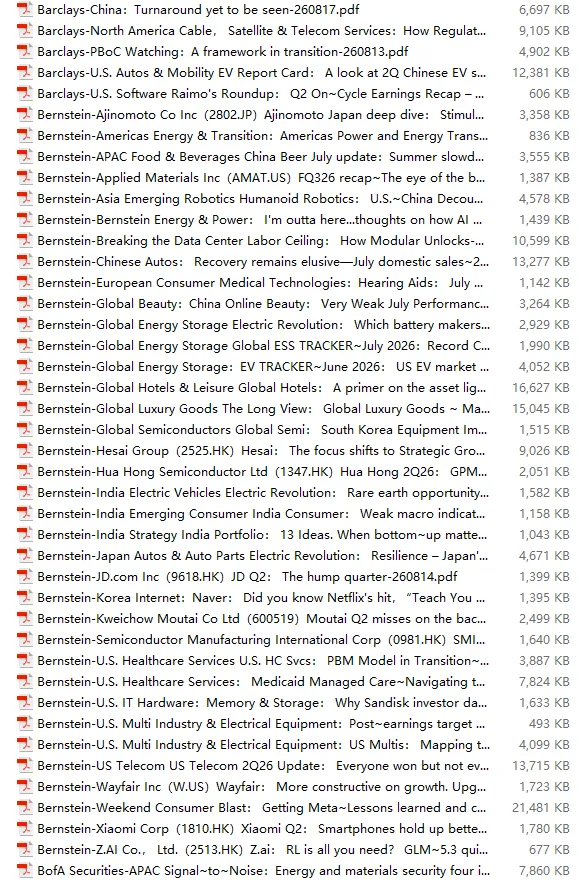Click PDF icon of Barclays-U.S. Autos & Mobility file

(x=25, y=72)
